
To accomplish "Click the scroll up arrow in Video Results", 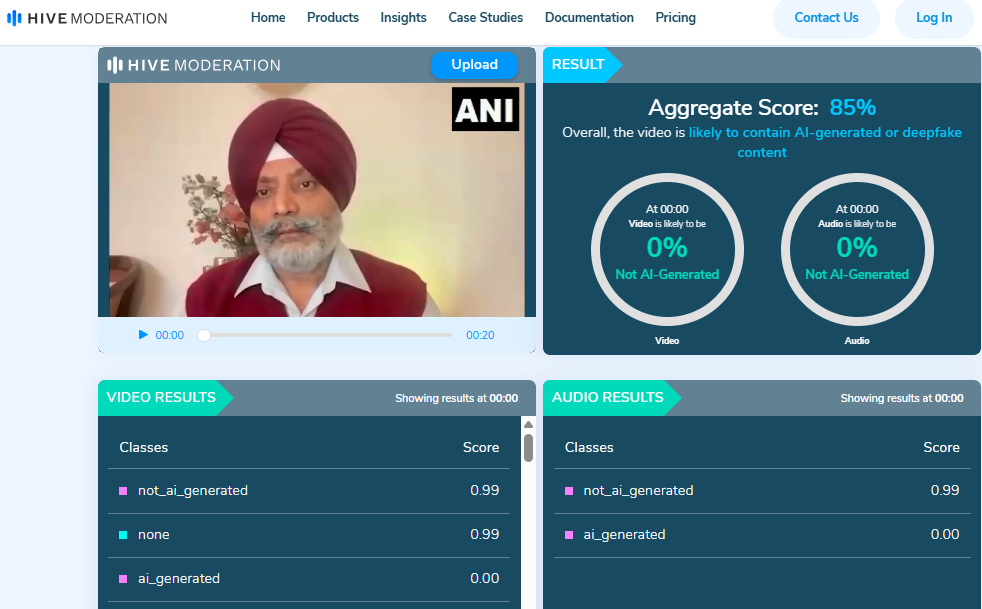I will point(528,424).
